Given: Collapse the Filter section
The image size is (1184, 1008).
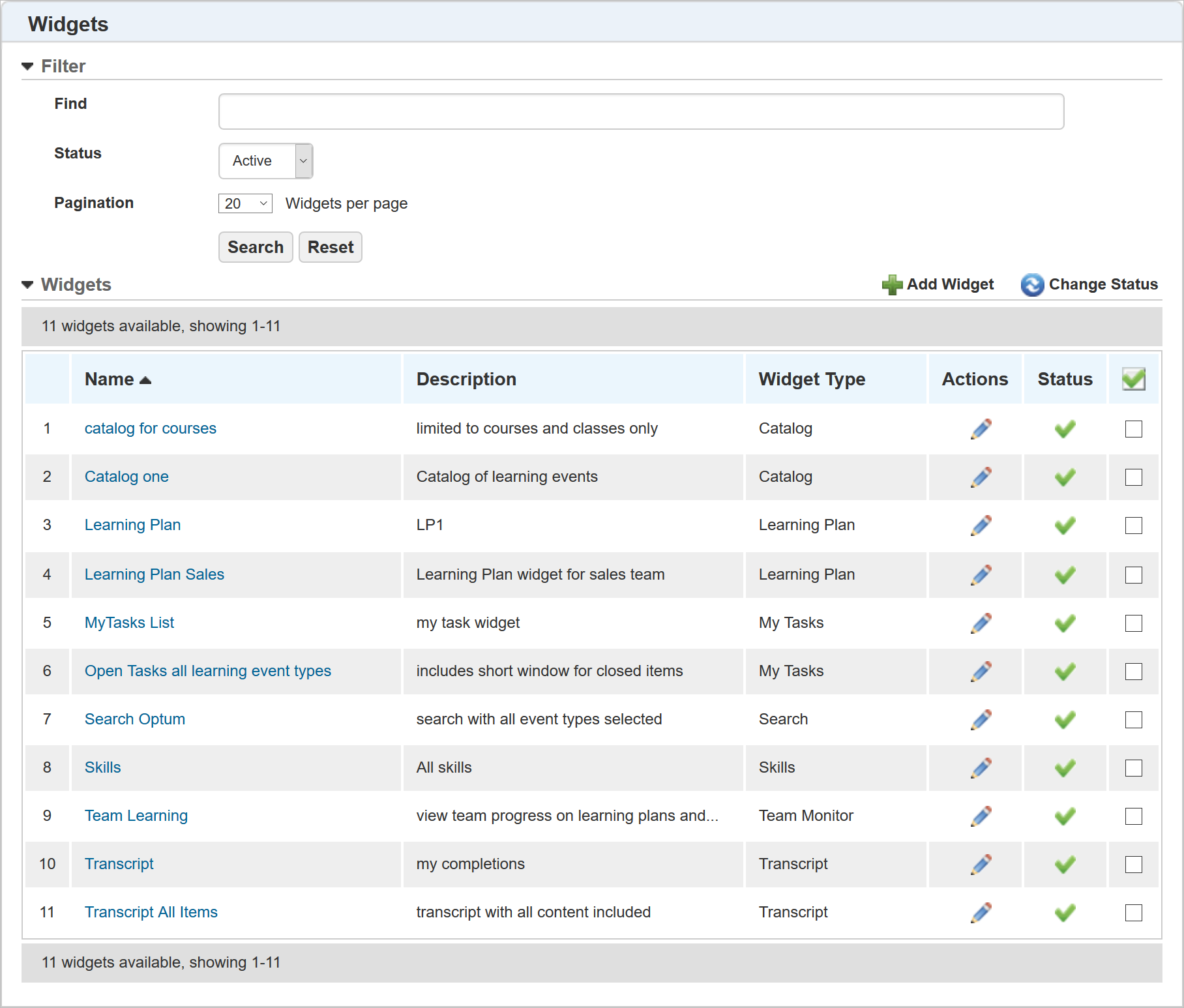Looking at the screenshot, I should (27, 66).
